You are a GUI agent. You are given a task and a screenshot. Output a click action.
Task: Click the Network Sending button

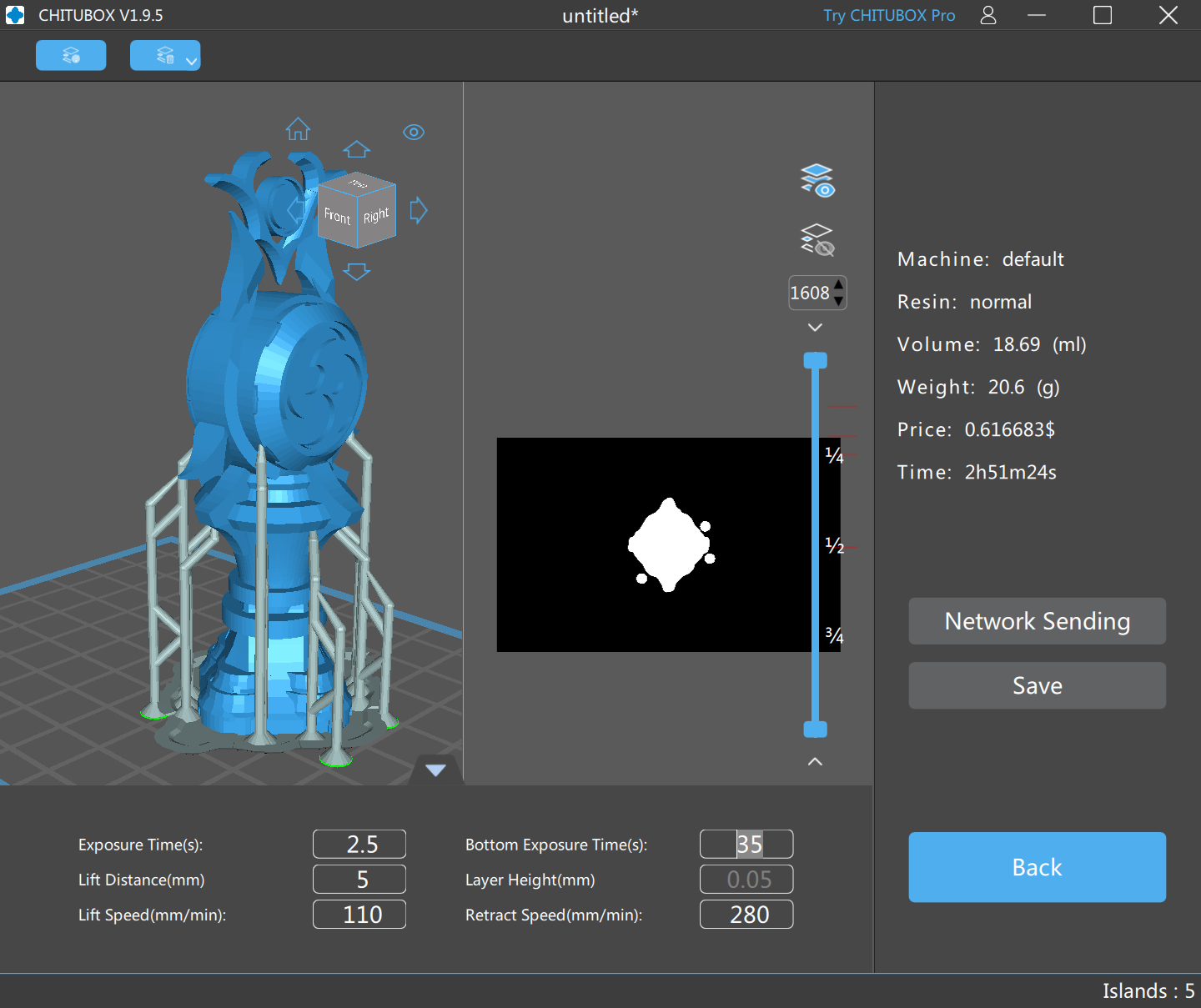1037,621
